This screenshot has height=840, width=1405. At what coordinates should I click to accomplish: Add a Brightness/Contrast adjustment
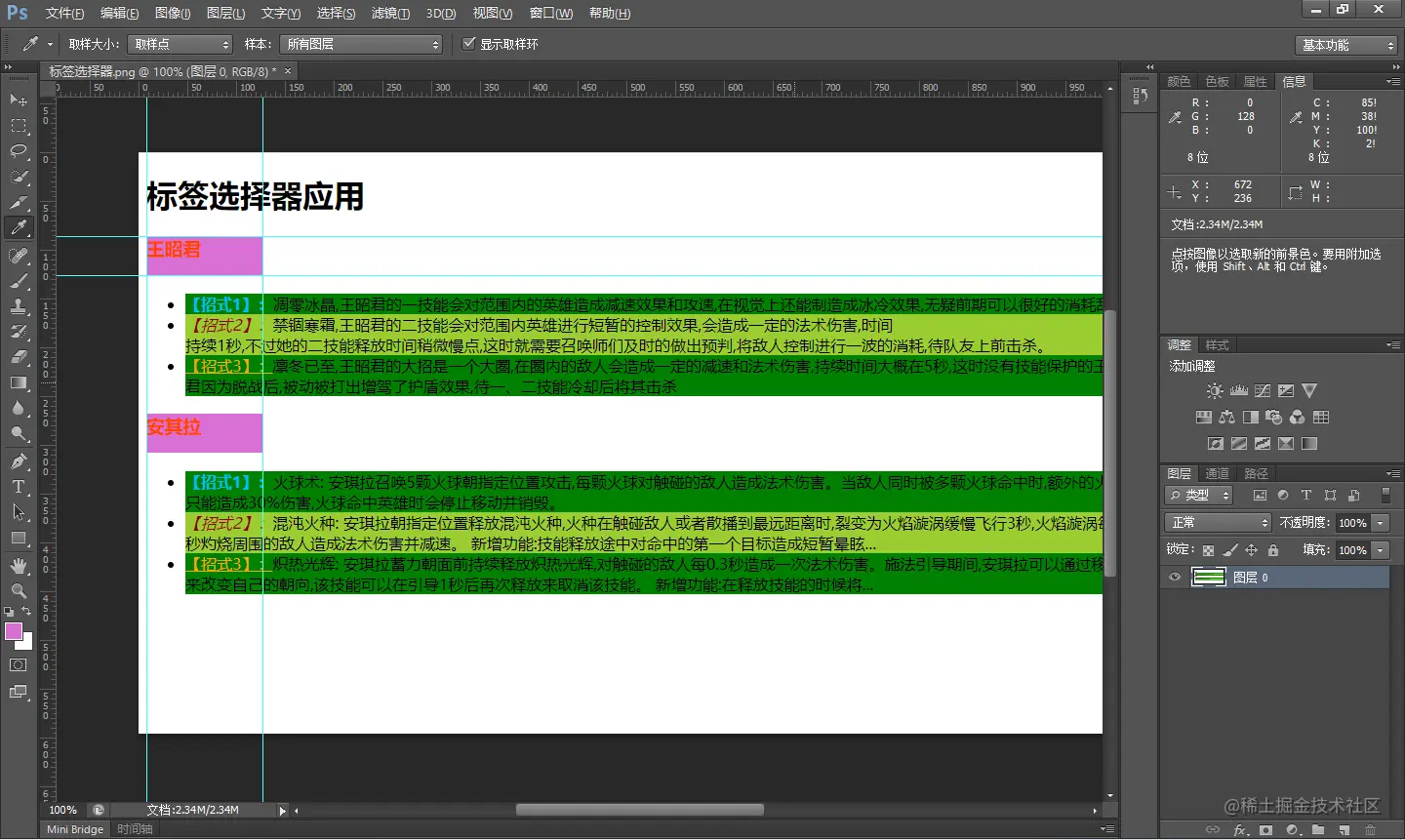coord(1215,390)
